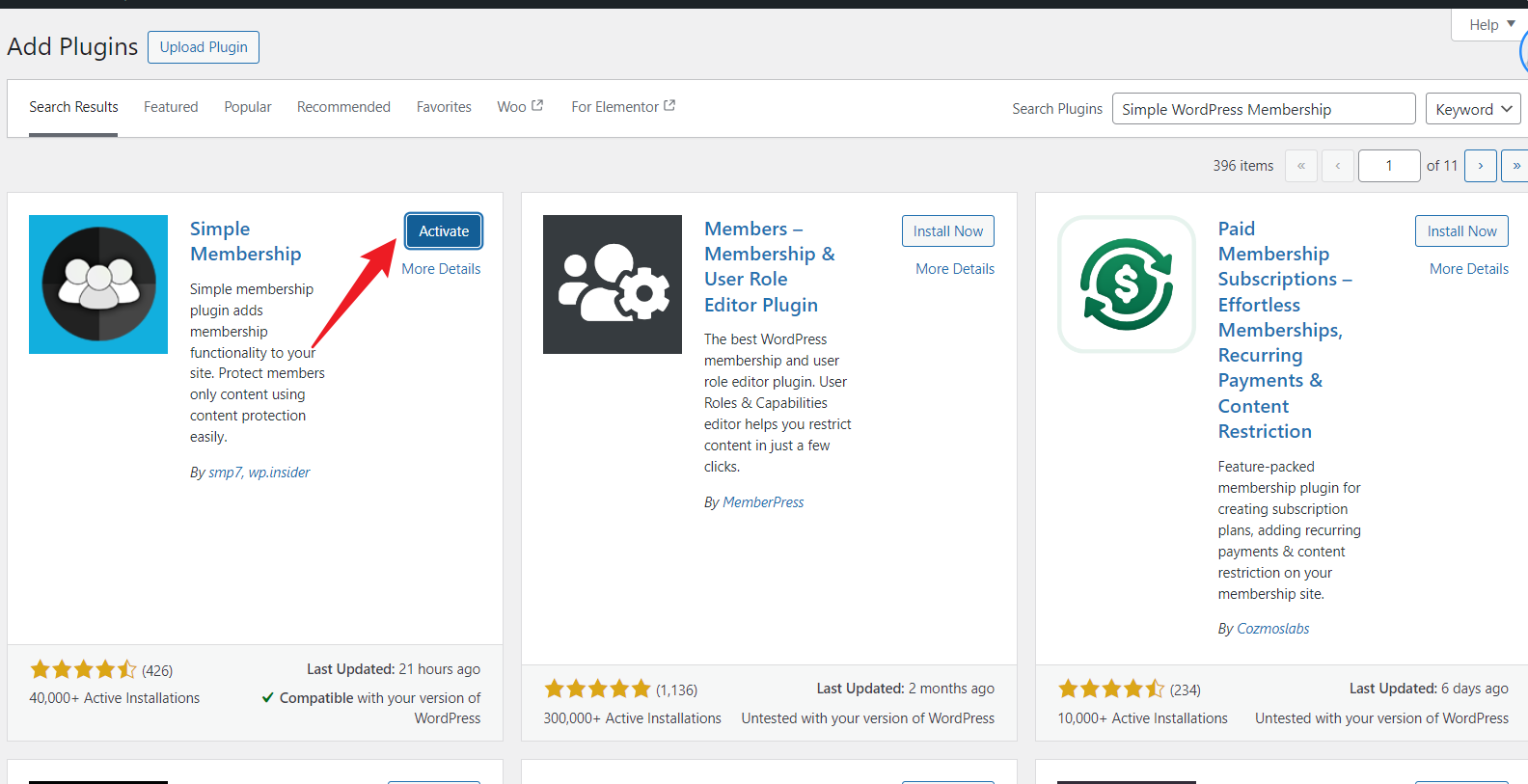Click the Add Plugins page heading

pyautogui.click(x=72, y=46)
